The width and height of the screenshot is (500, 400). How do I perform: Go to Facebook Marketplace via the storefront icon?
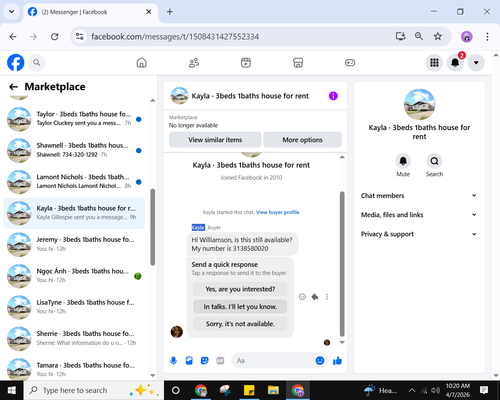point(298,62)
